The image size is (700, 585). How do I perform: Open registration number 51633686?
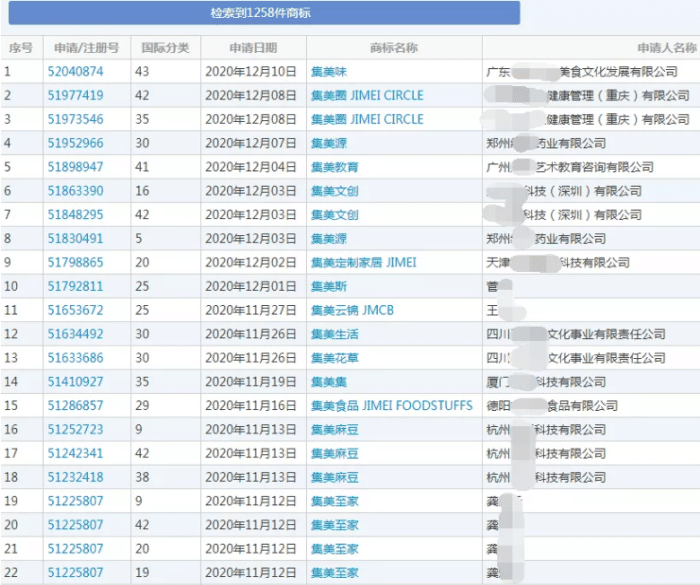click(x=75, y=358)
